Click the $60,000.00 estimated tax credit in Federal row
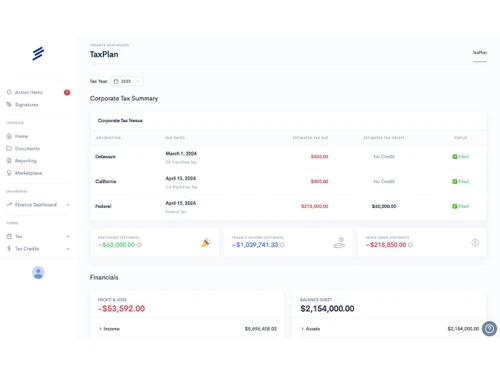This screenshot has width=500, height=375. (x=384, y=206)
